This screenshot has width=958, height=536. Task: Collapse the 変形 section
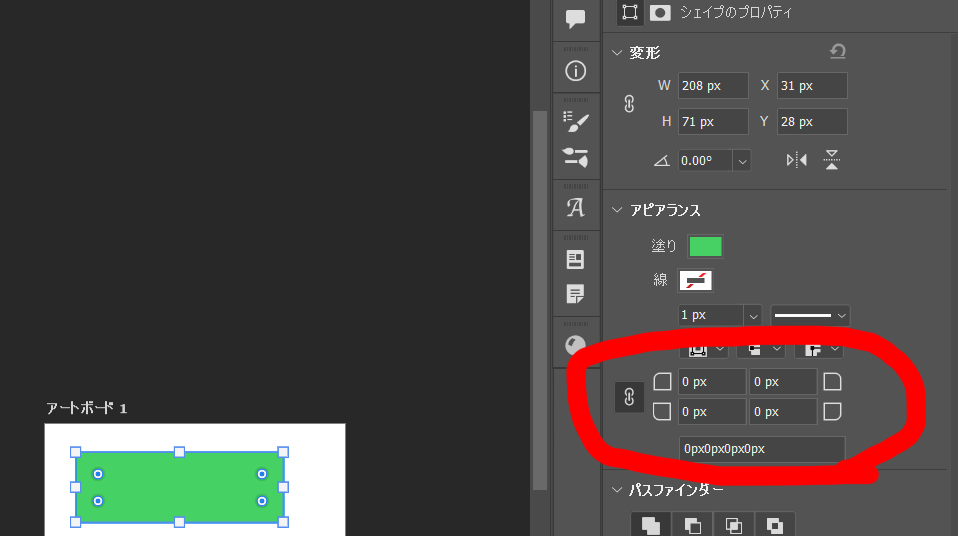[617, 53]
